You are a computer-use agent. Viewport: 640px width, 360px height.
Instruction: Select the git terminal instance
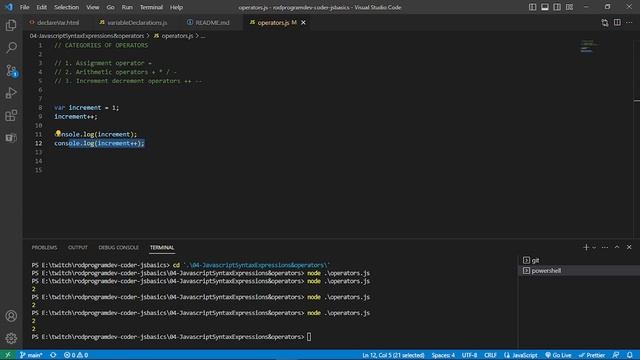pyautogui.click(x=579, y=260)
